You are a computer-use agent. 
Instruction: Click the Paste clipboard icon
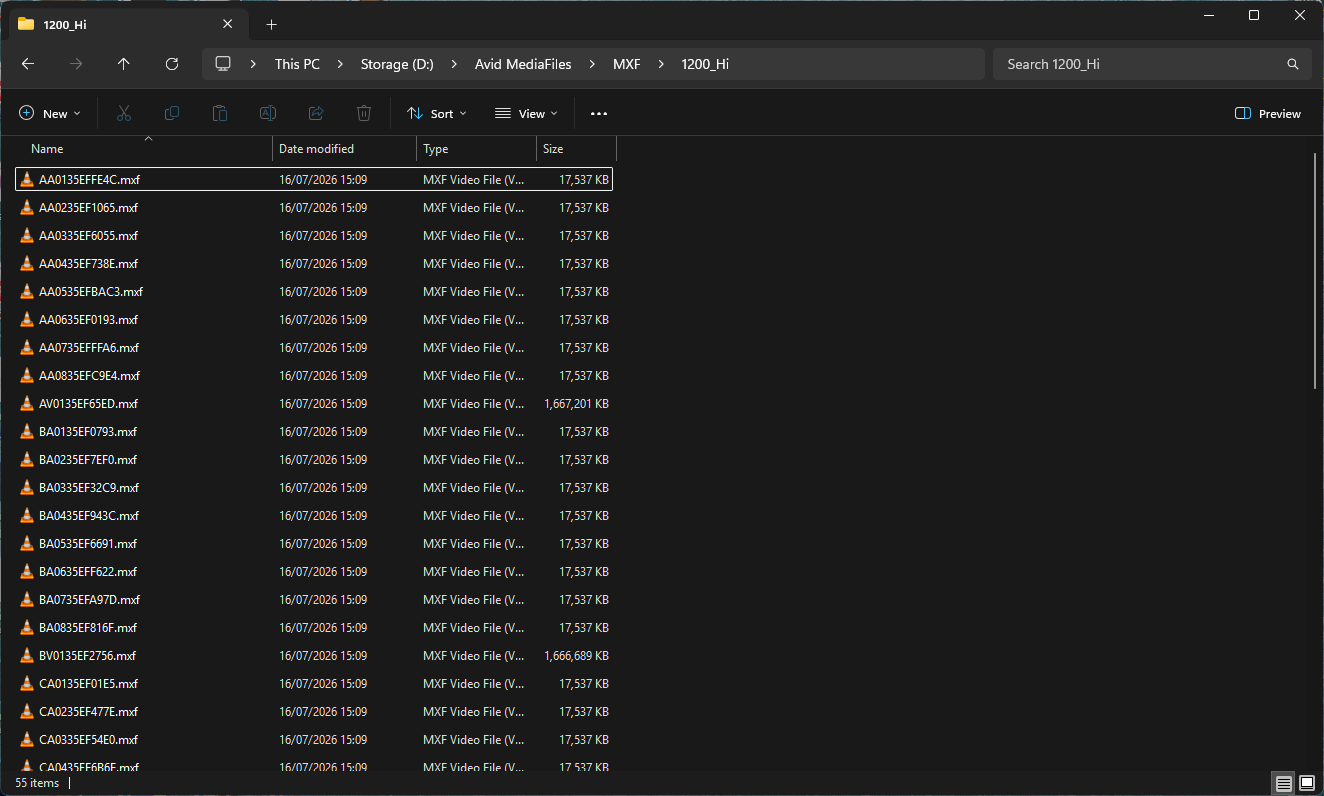click(220, 114)
